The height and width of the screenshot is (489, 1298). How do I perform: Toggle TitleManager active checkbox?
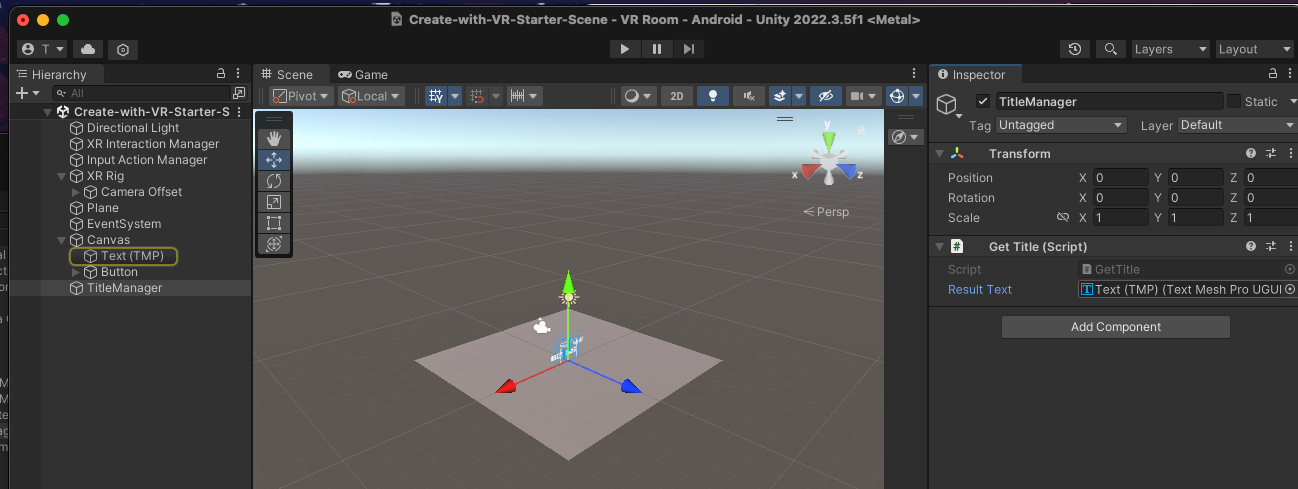[x=983, y=101]
